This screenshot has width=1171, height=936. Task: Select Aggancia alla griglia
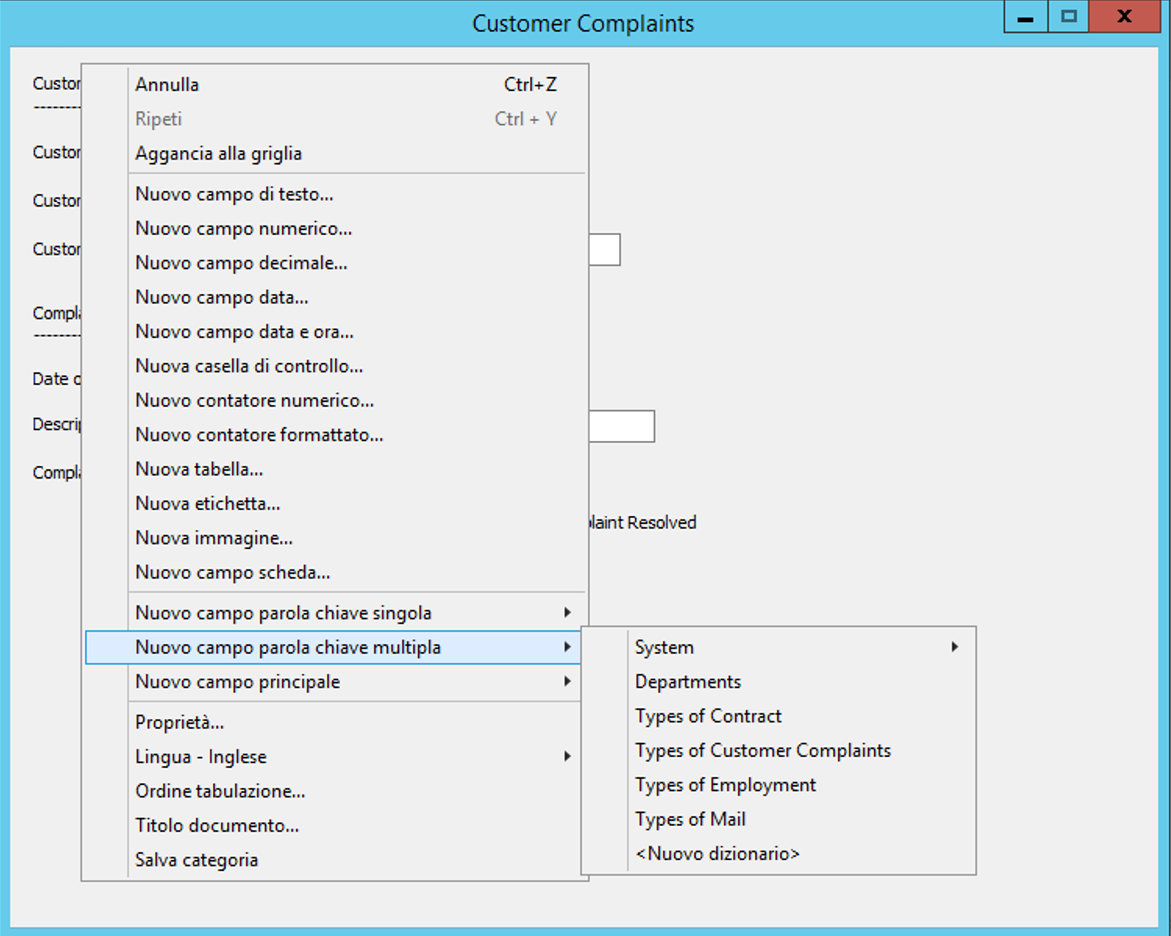(x=334, y=153)
